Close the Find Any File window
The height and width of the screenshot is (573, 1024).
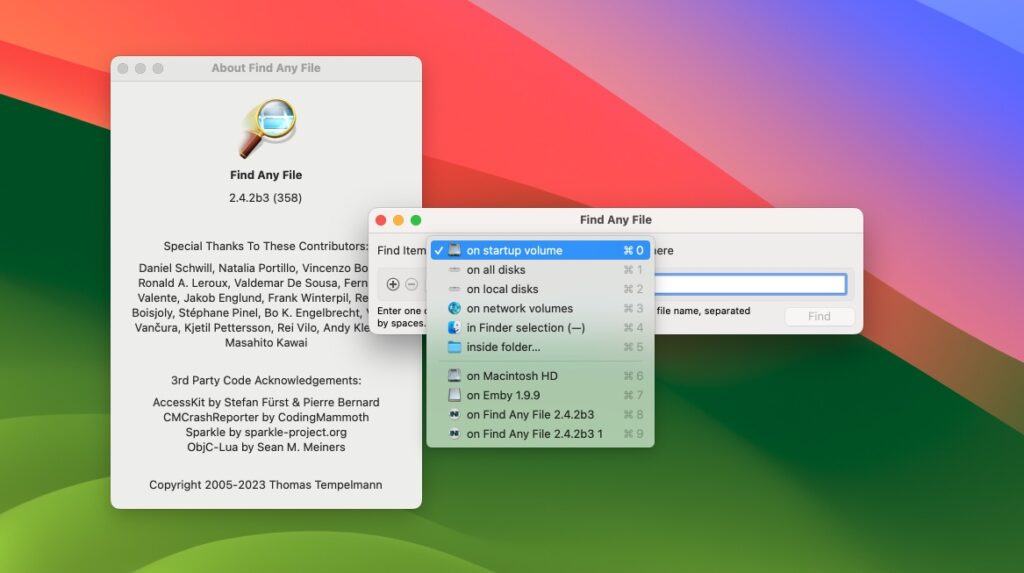[x=381, y=220]
